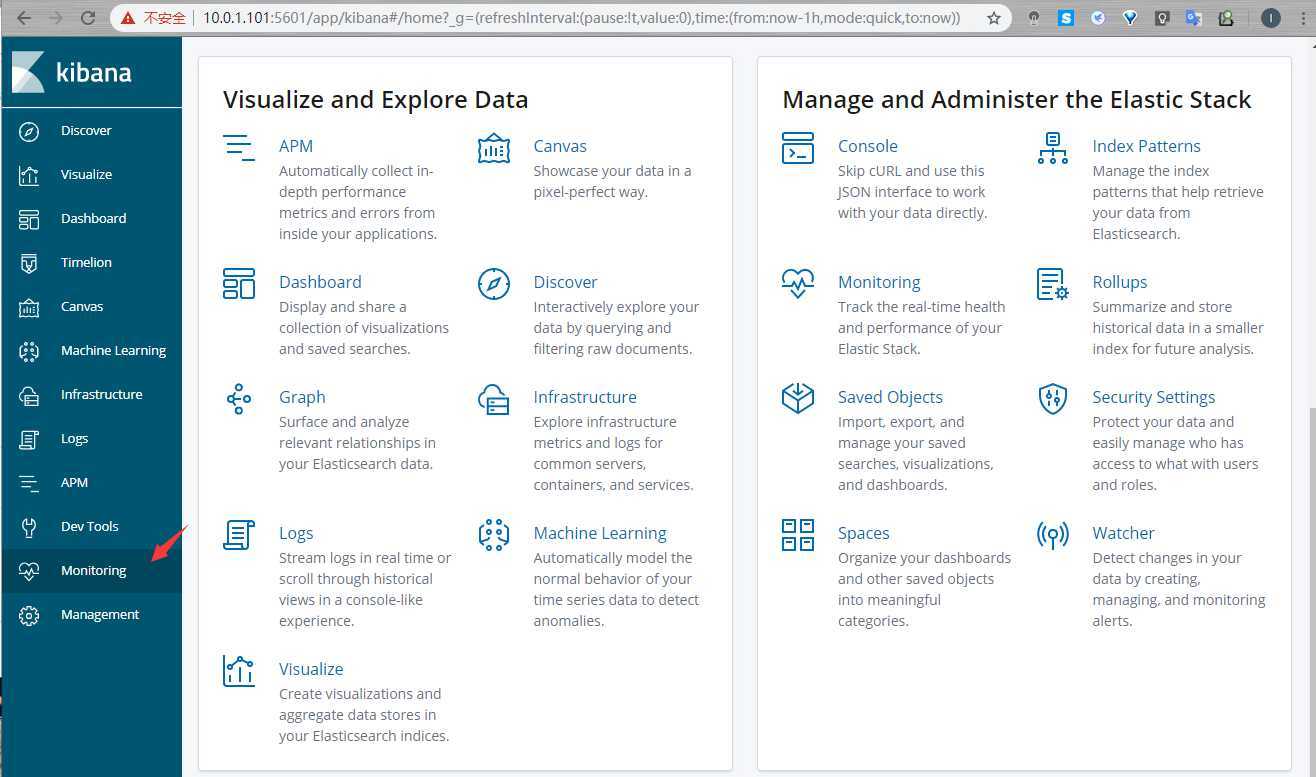The width and height of the screenshot is (1316, 777).
Task: Click the Machine Learning card icon
Action: click(x=494, y=535)
